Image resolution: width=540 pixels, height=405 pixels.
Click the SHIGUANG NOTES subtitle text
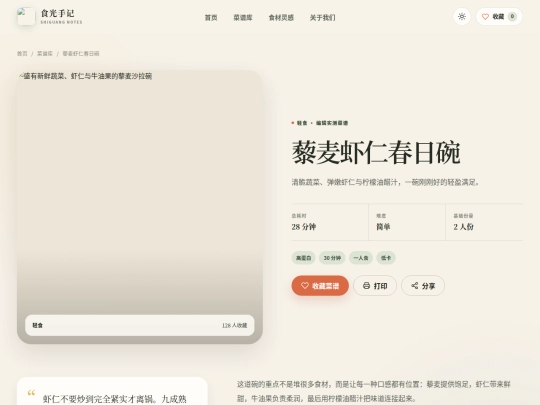click(x=61, y=22)
